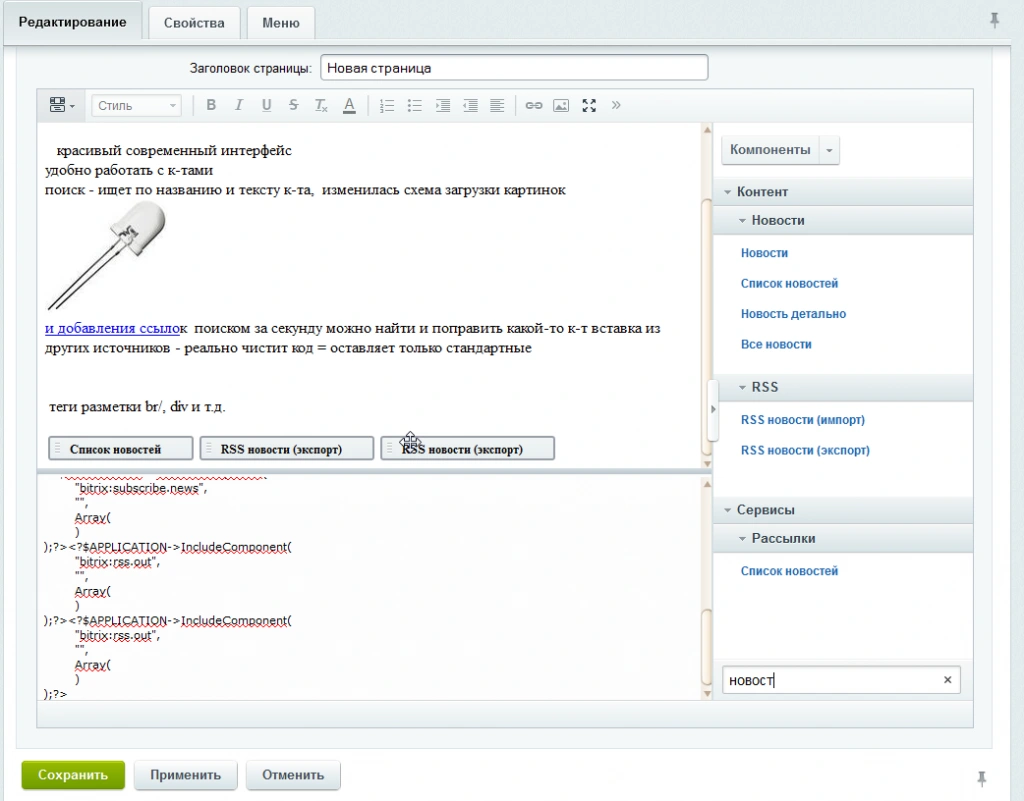The image size is (1024, 801).
Task: Click the remove formatting icon
Action: point(321,105)
